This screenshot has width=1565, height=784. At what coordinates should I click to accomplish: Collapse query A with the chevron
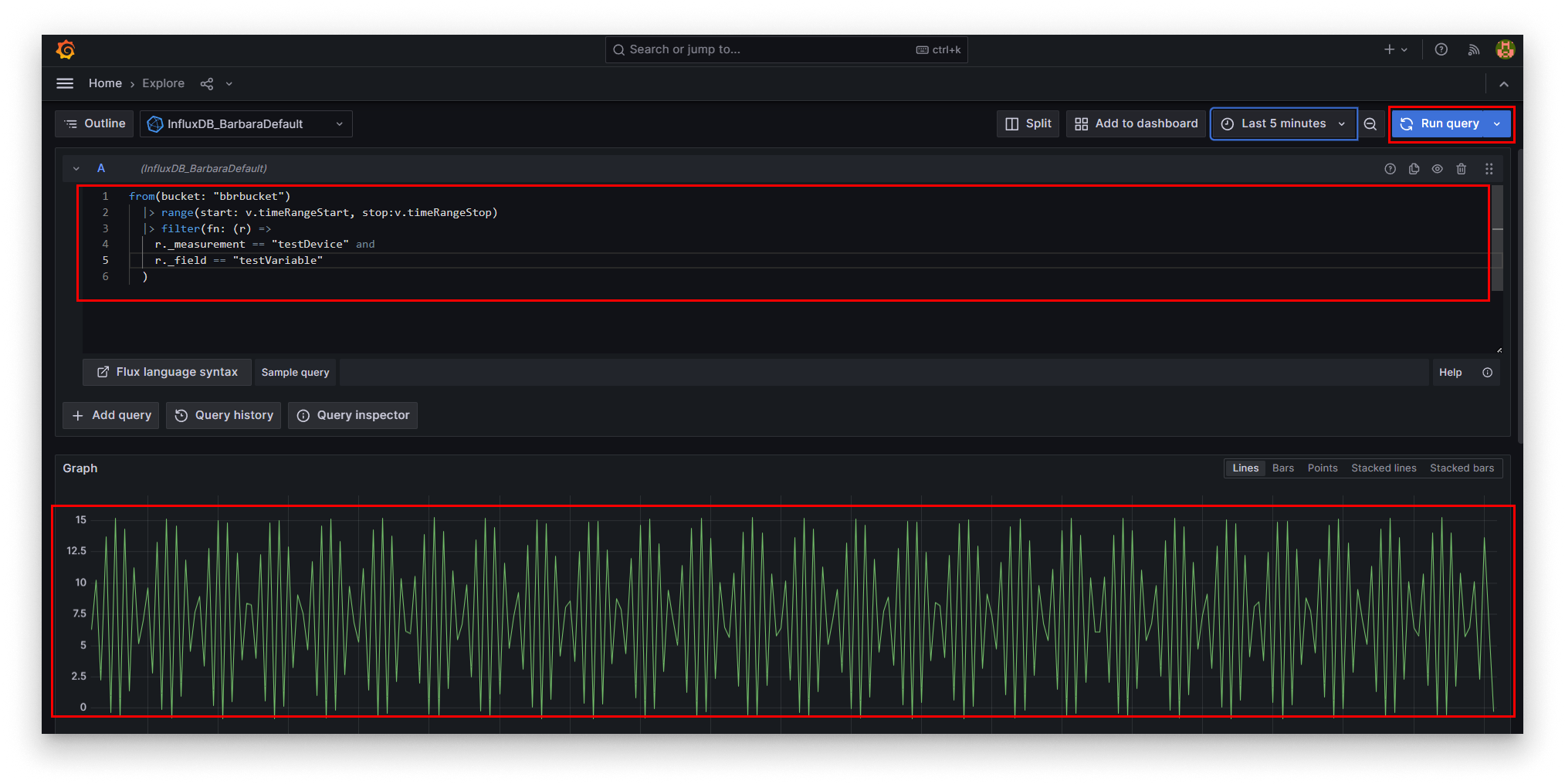coord(76,168)
